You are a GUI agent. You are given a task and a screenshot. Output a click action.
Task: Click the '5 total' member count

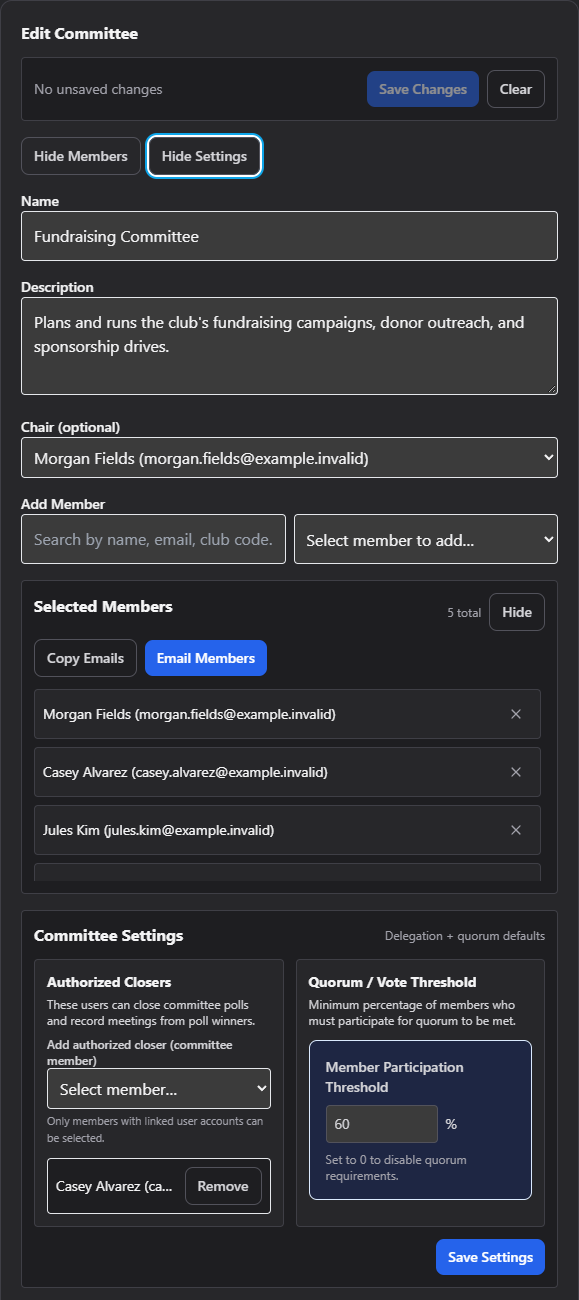pos(464,613)
